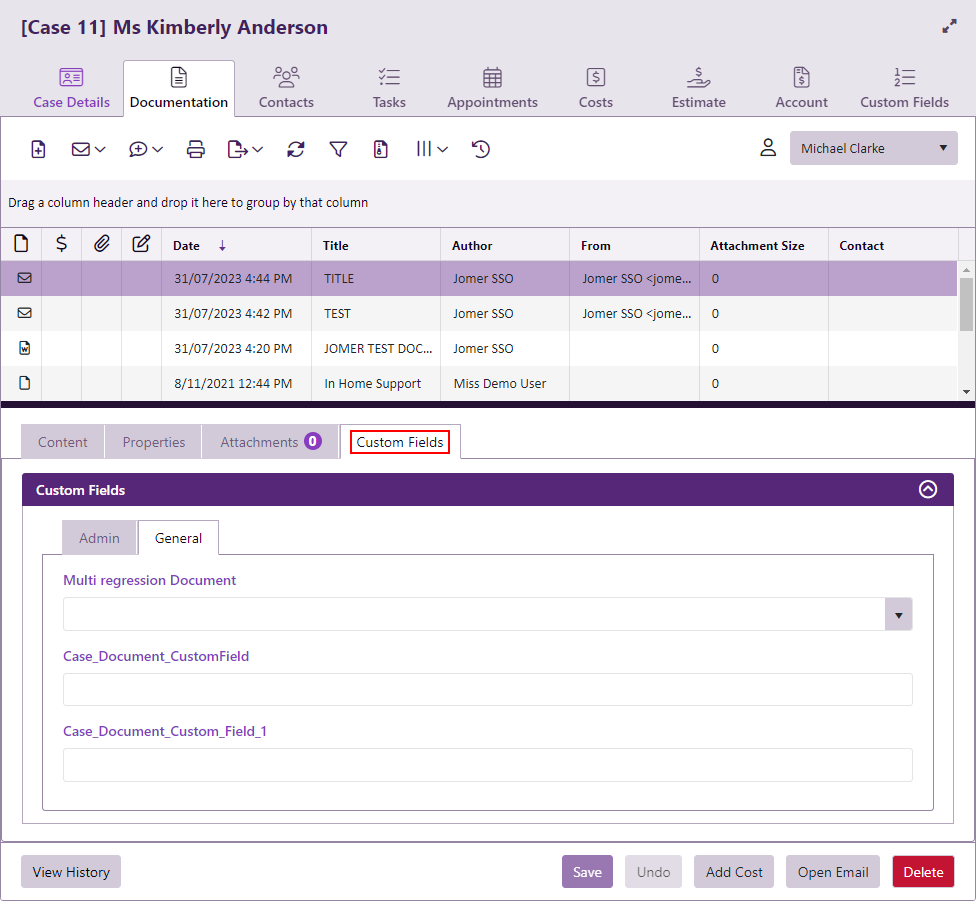Click the expand window arrows icon

tap(949, 27)
